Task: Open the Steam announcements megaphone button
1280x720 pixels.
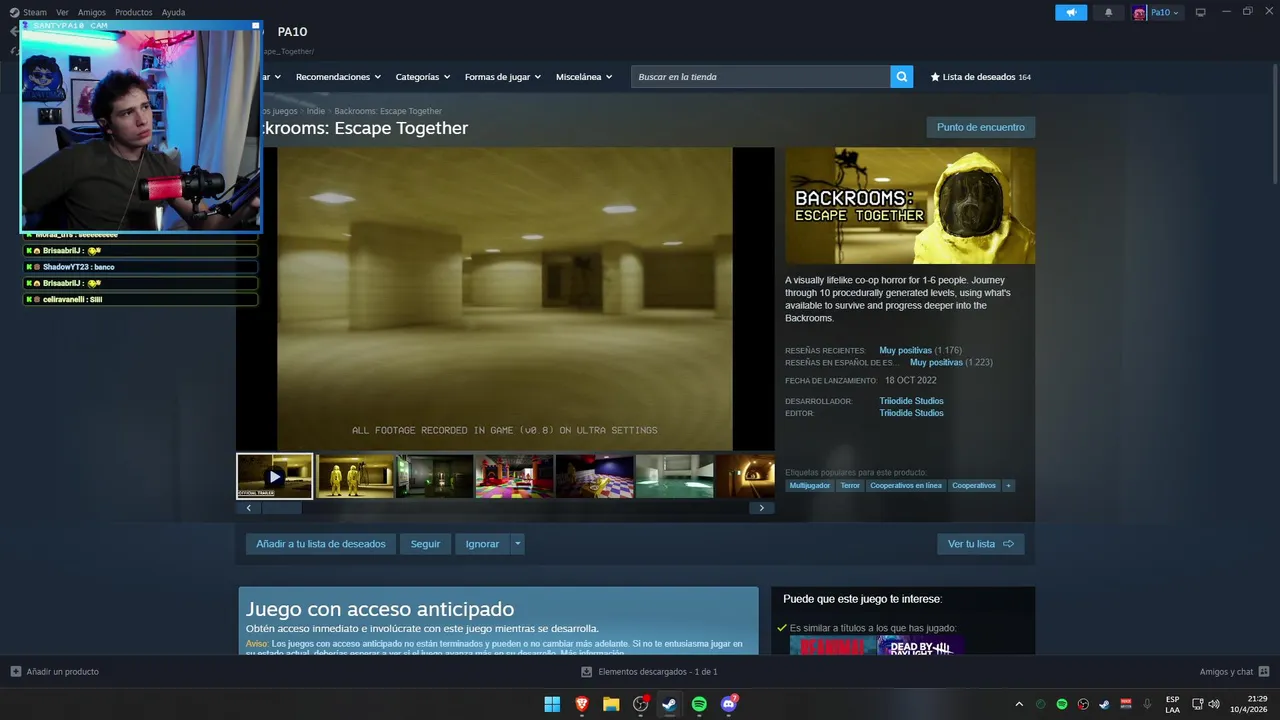Action: (1071, 12)
